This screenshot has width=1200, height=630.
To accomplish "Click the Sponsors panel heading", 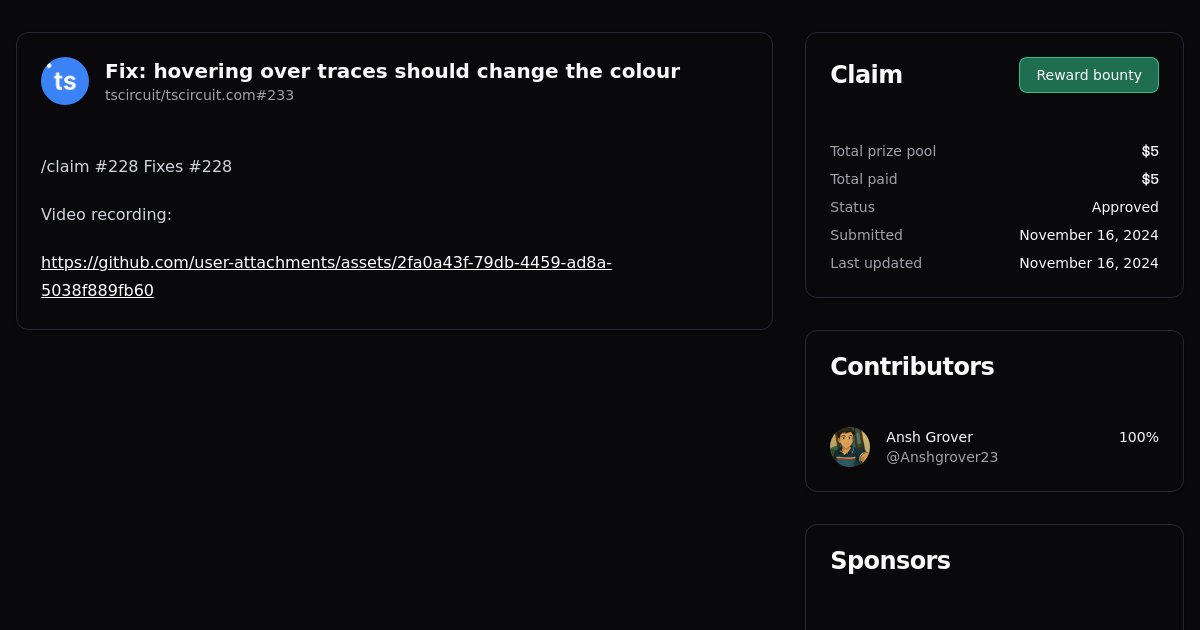I will 890,560.
